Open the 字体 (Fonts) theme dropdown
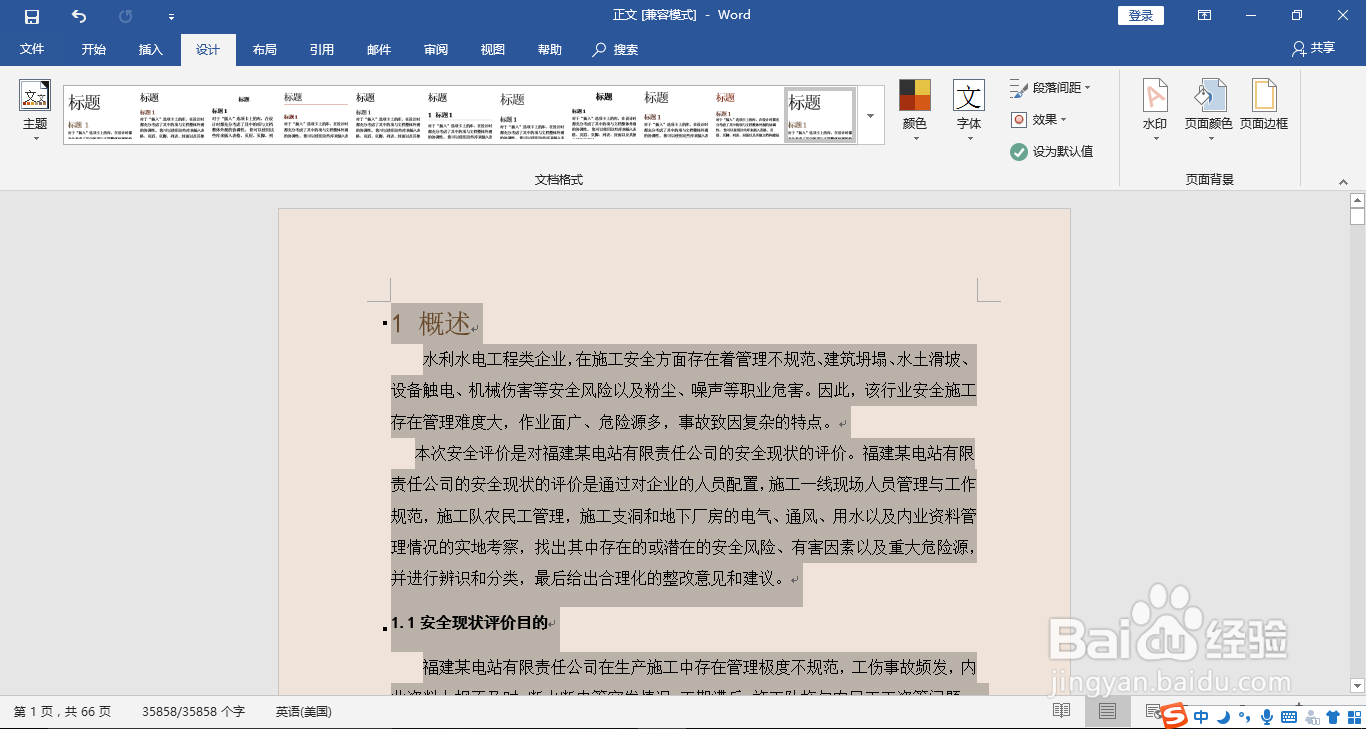Screen dimensions: 1366x729 click(x=969, y=112)
